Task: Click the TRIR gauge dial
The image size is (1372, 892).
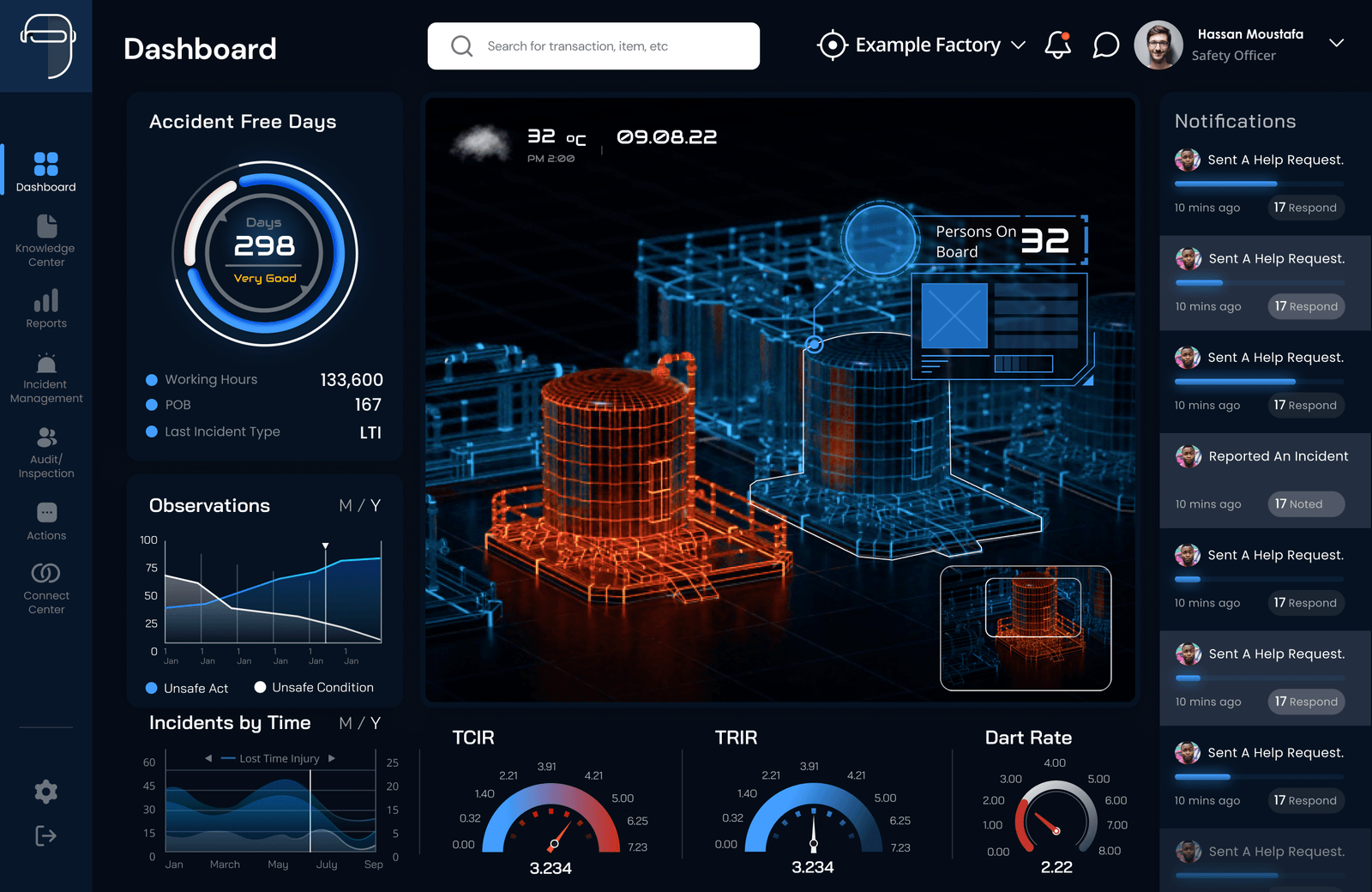Action: tap(813, 817)
